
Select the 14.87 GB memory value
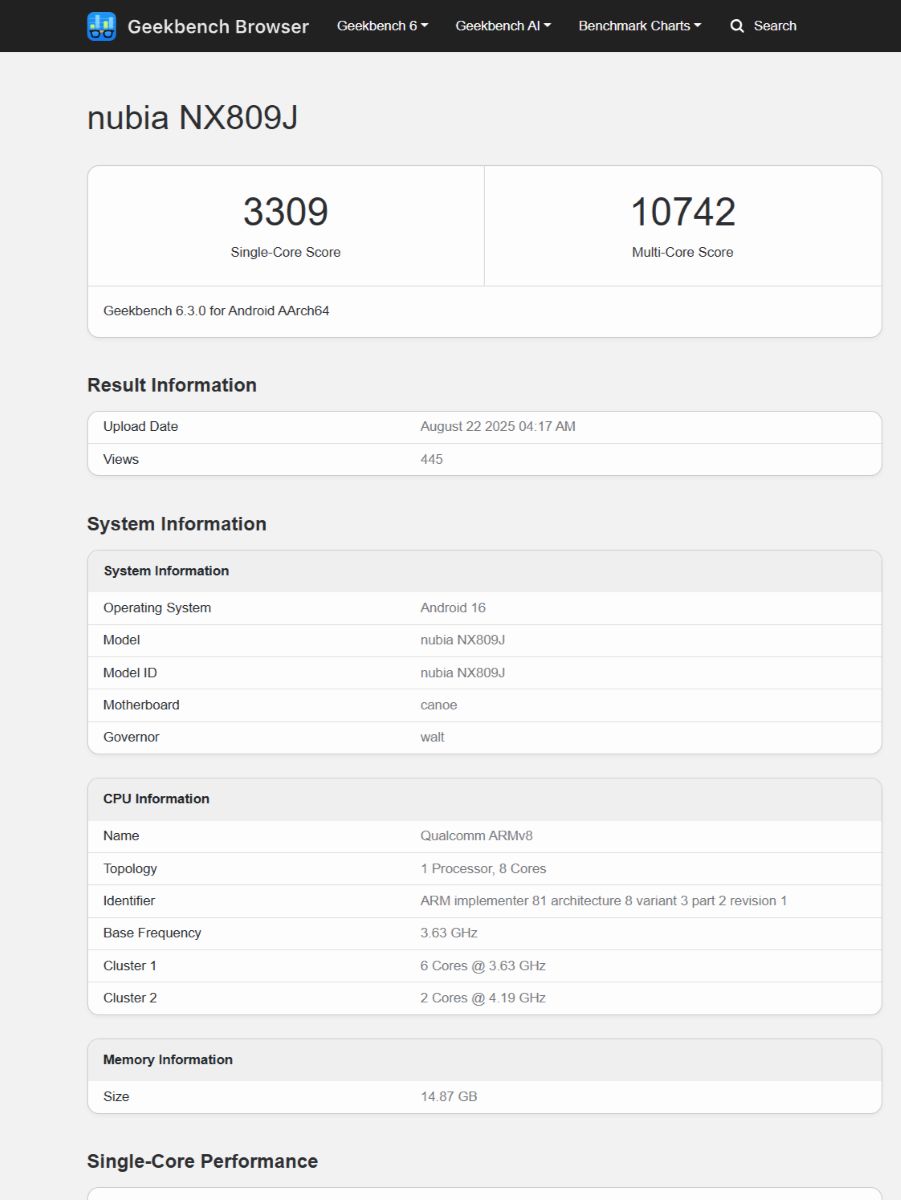pos(449,1097)
